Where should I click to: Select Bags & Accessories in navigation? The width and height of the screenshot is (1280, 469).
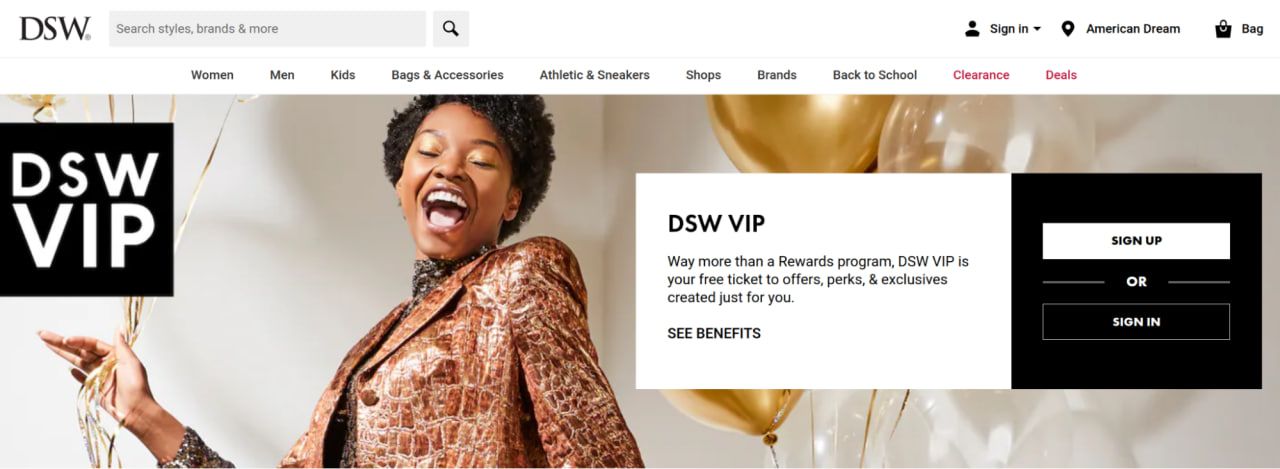click(x=447, y=75)
